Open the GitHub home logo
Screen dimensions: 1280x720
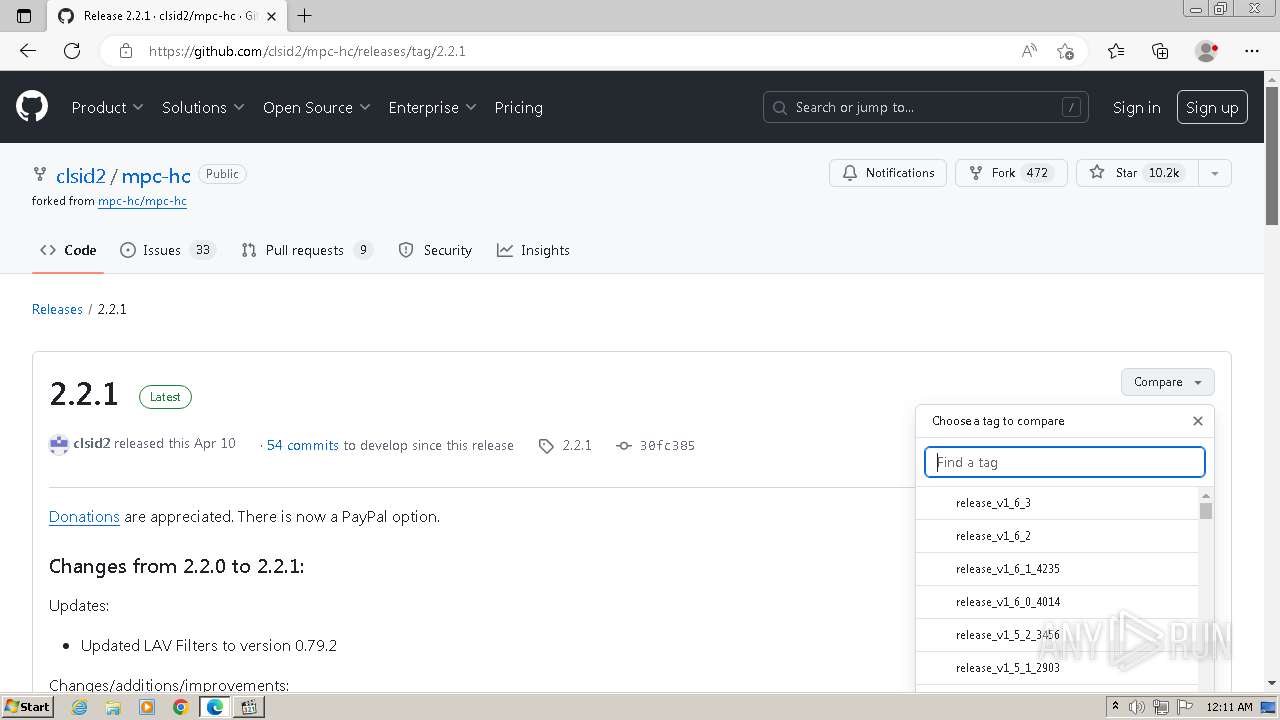[32, 107]
